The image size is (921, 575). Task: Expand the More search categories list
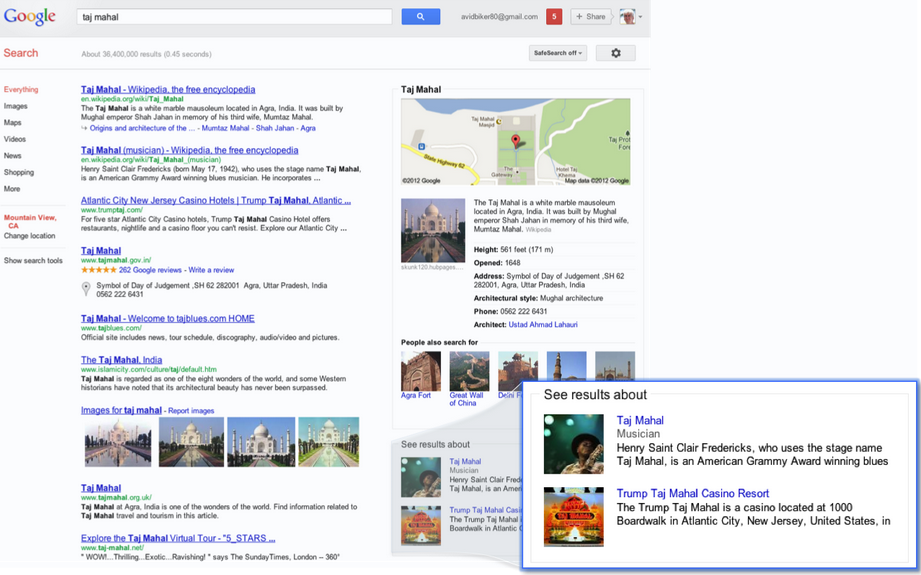(x=12, y=189)
